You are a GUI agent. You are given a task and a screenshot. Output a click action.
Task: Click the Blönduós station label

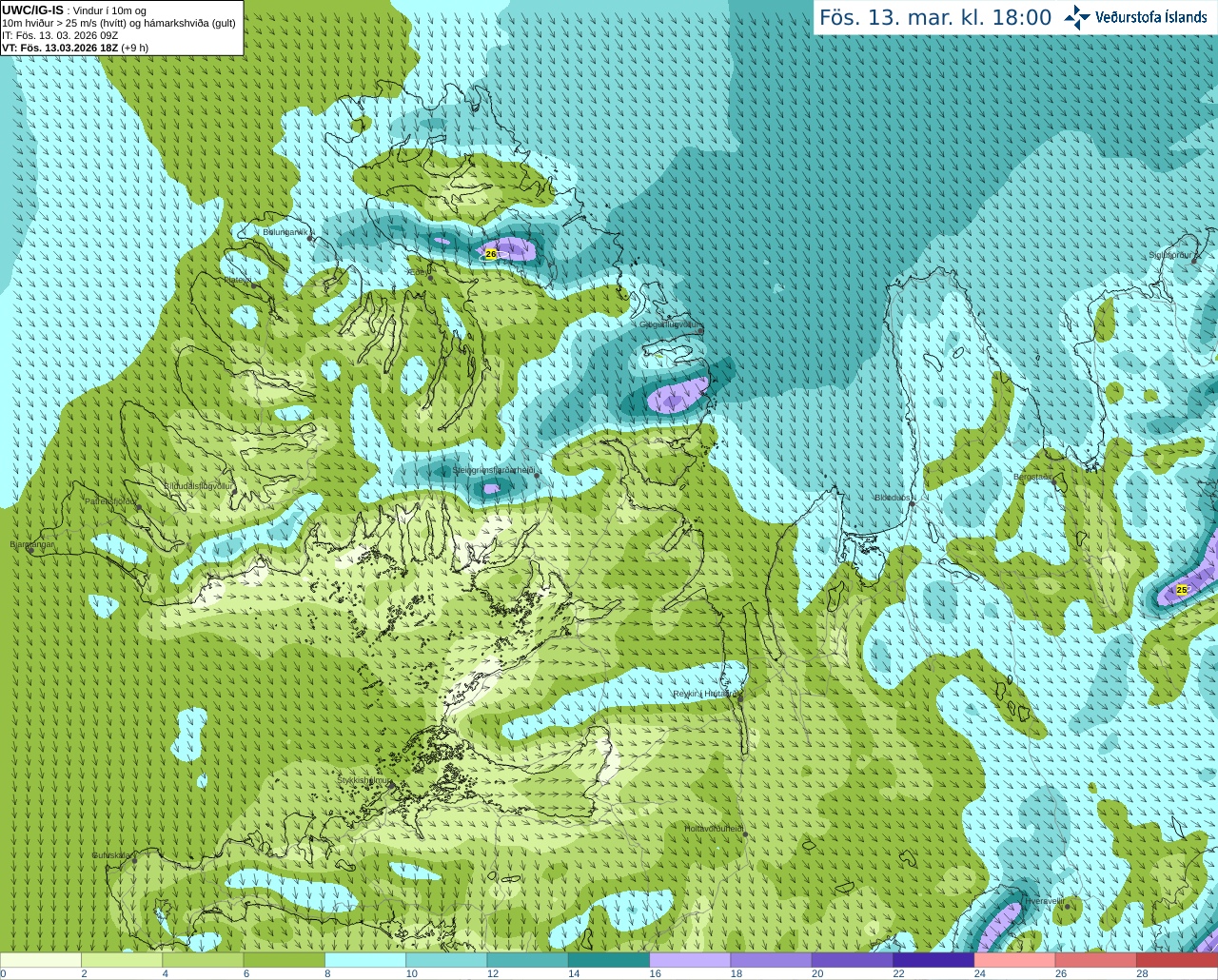click(x=894, y=498)
